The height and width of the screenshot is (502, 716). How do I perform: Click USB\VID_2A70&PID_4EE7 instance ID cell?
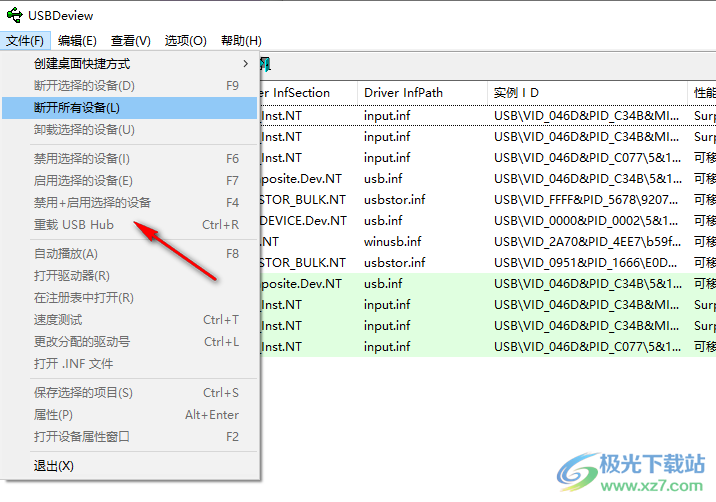(587, 242)
